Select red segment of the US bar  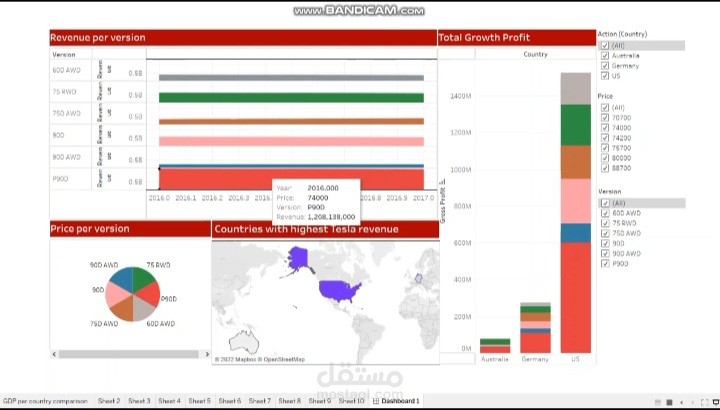coord(576,298)
